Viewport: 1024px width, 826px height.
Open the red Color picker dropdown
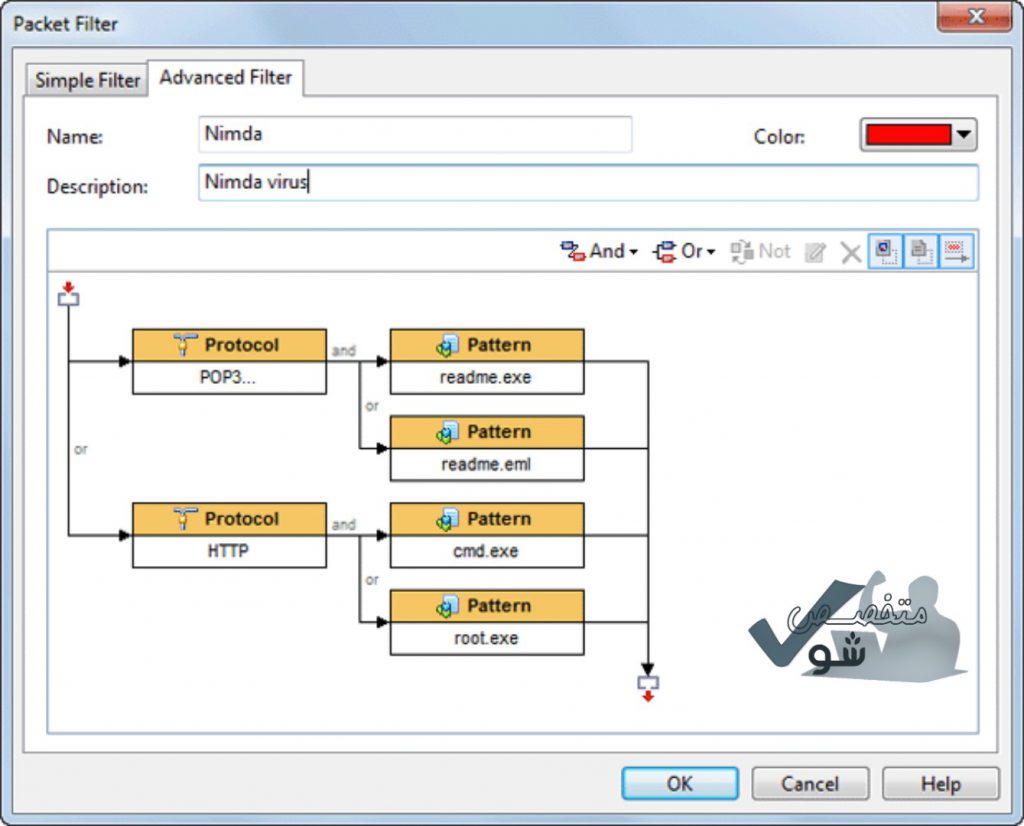[918, 135]
